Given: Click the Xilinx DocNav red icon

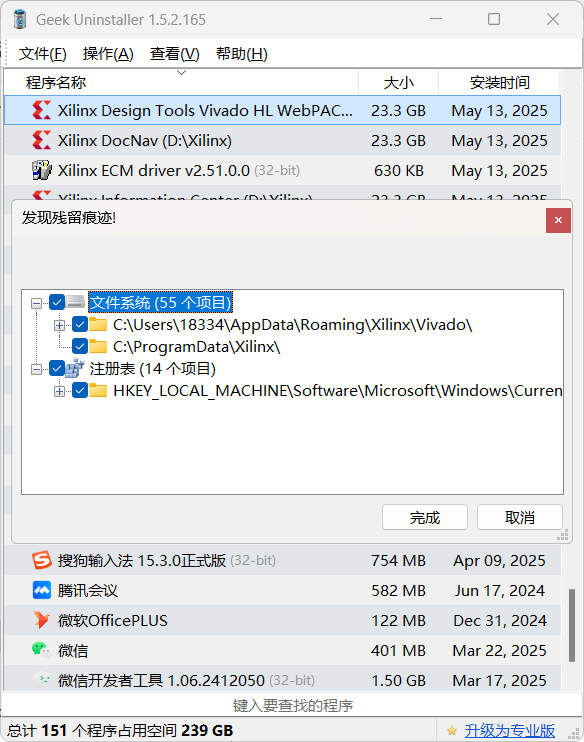Looking at the screenshot, I should [x=42, y=141].
